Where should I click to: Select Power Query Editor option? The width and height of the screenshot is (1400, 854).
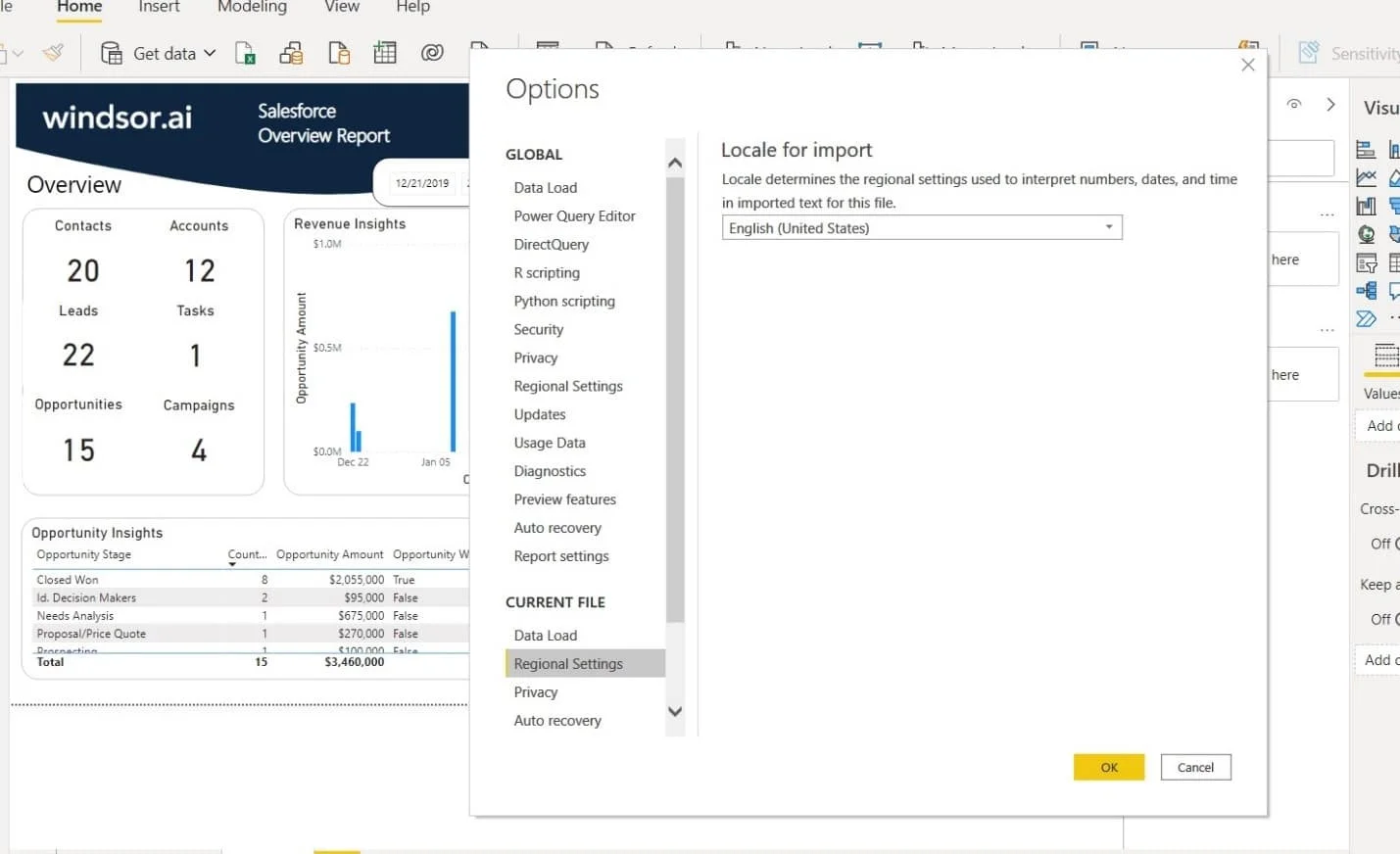[x=574, y=215]
